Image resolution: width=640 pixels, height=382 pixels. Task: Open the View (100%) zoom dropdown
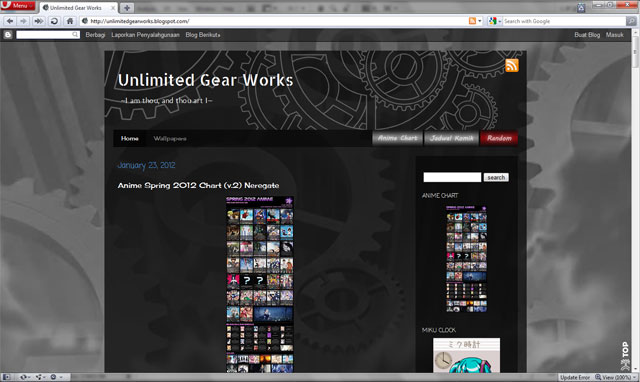616,377
